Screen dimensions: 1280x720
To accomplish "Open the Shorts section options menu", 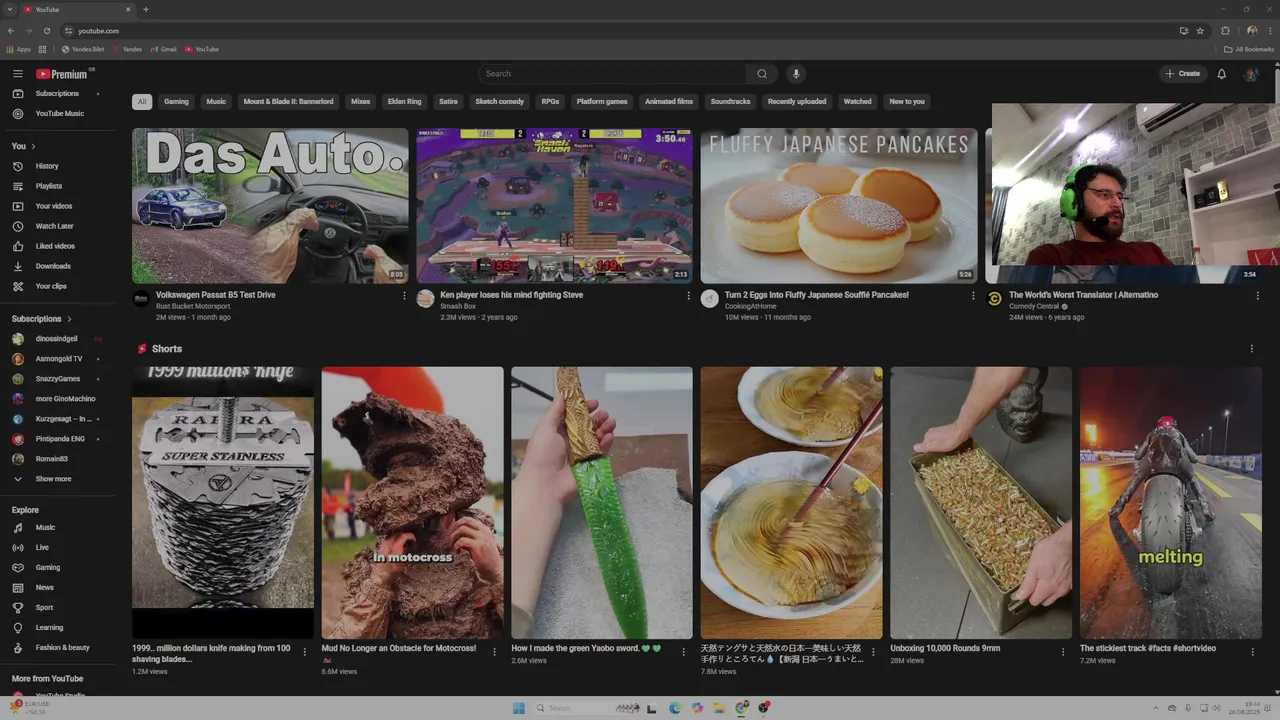I will [x=1251, y=349].
